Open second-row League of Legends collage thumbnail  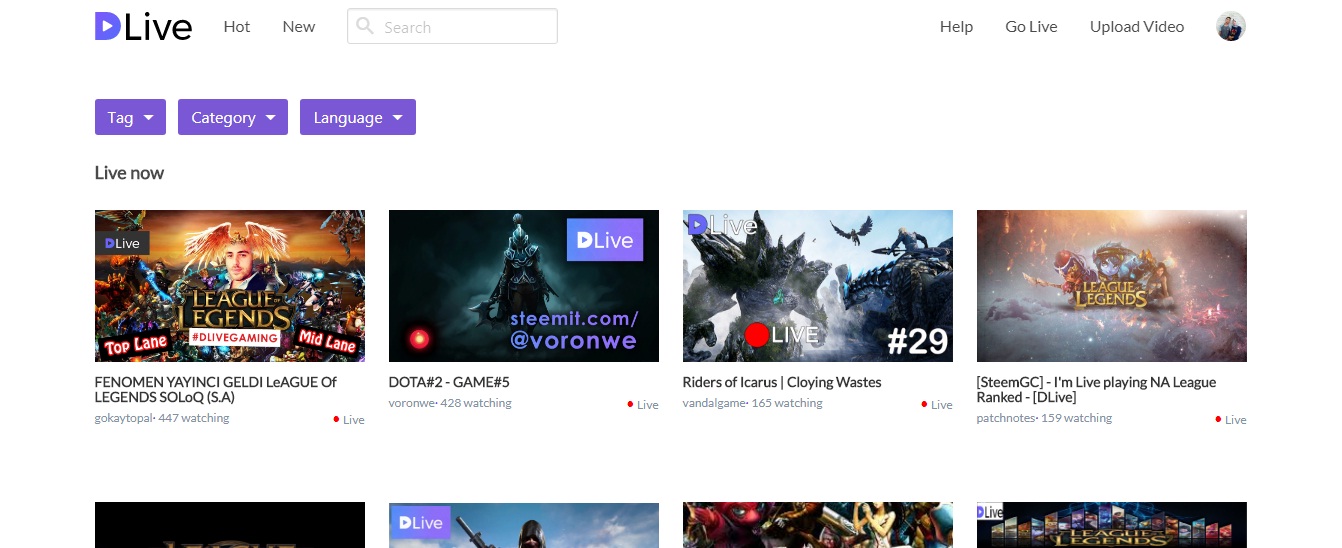point(1112,525)
